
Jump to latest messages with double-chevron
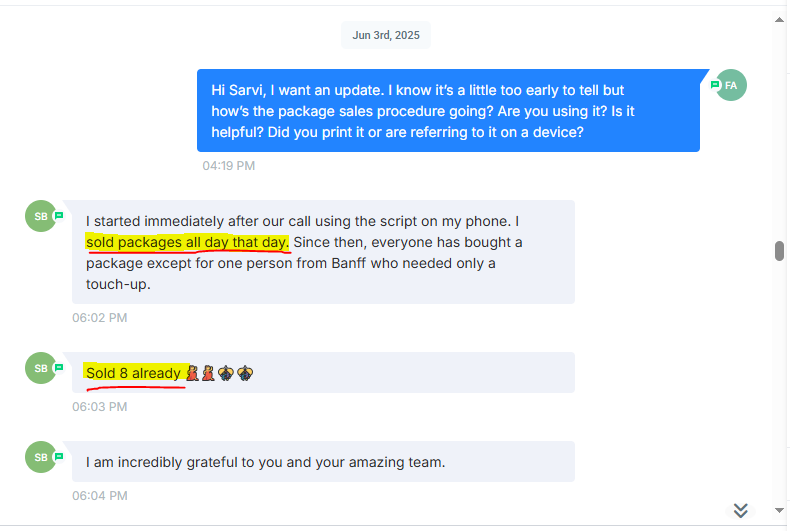tap(741, 510)
